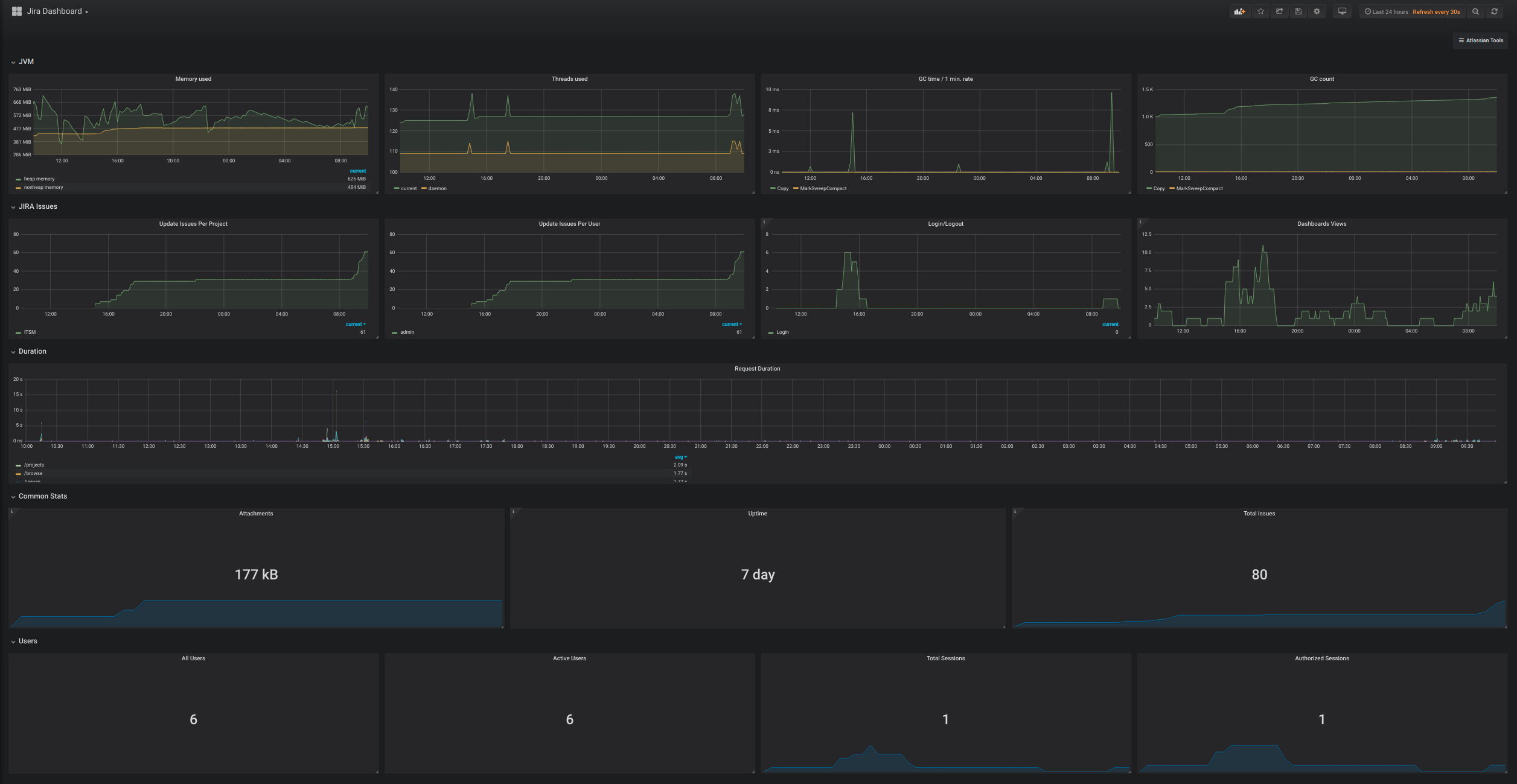Click current header in Login/Logout legend
This screenshot has width=1517, height=784.
1110,324
